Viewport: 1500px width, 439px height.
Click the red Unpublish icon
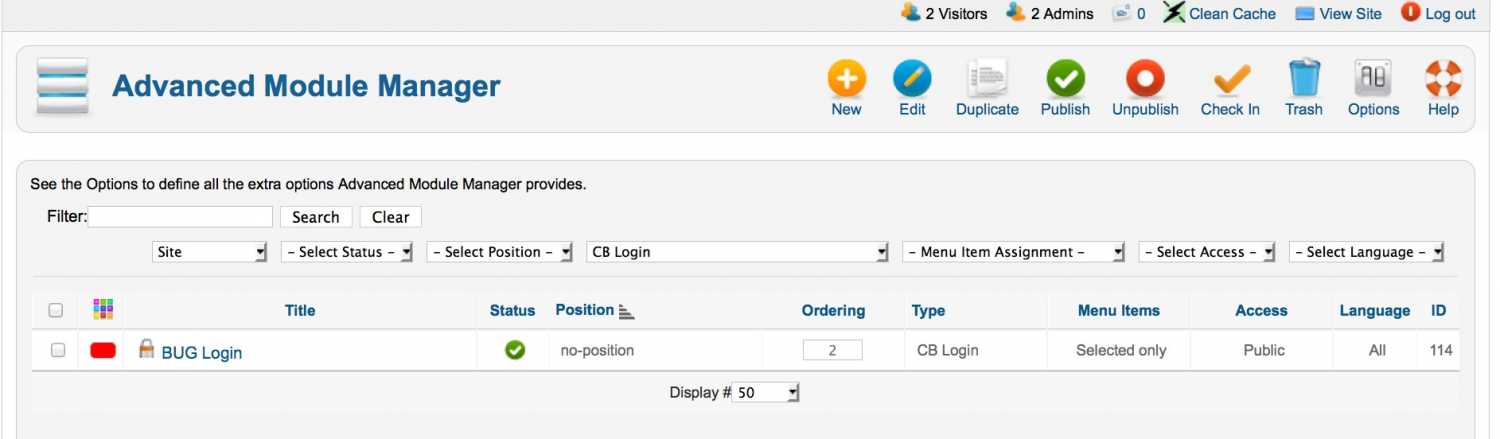tap(1145, 78)
